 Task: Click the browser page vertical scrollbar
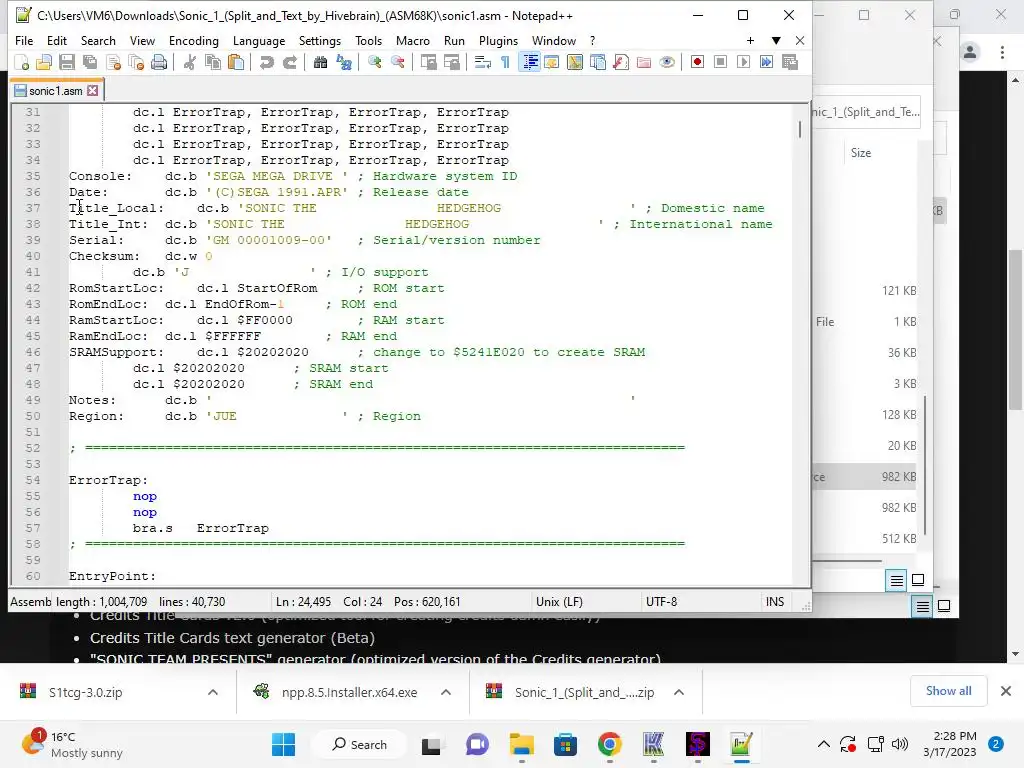(x=1015, y=330)
